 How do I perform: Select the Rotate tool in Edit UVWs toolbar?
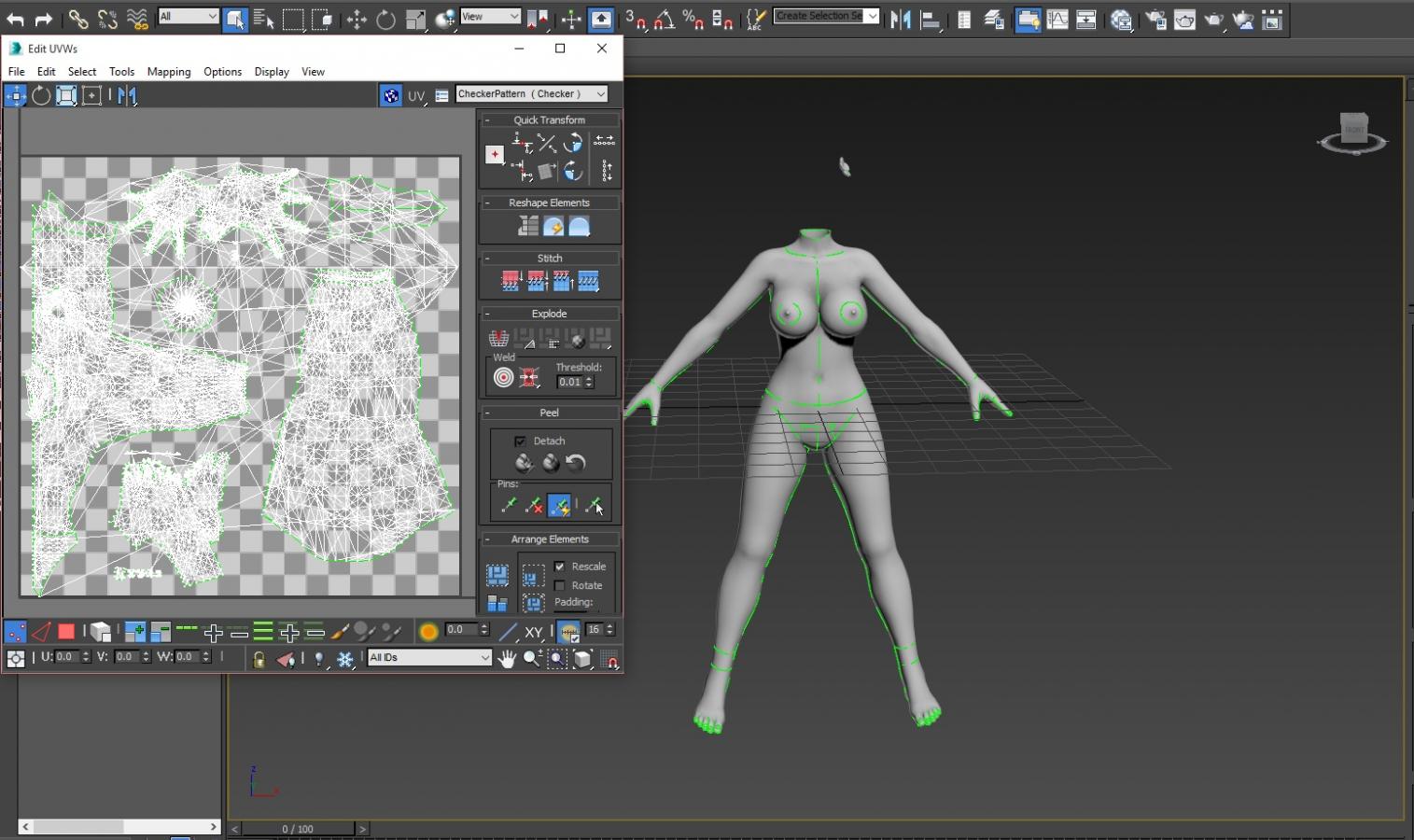pyautogui.click(x=41, y=95)
